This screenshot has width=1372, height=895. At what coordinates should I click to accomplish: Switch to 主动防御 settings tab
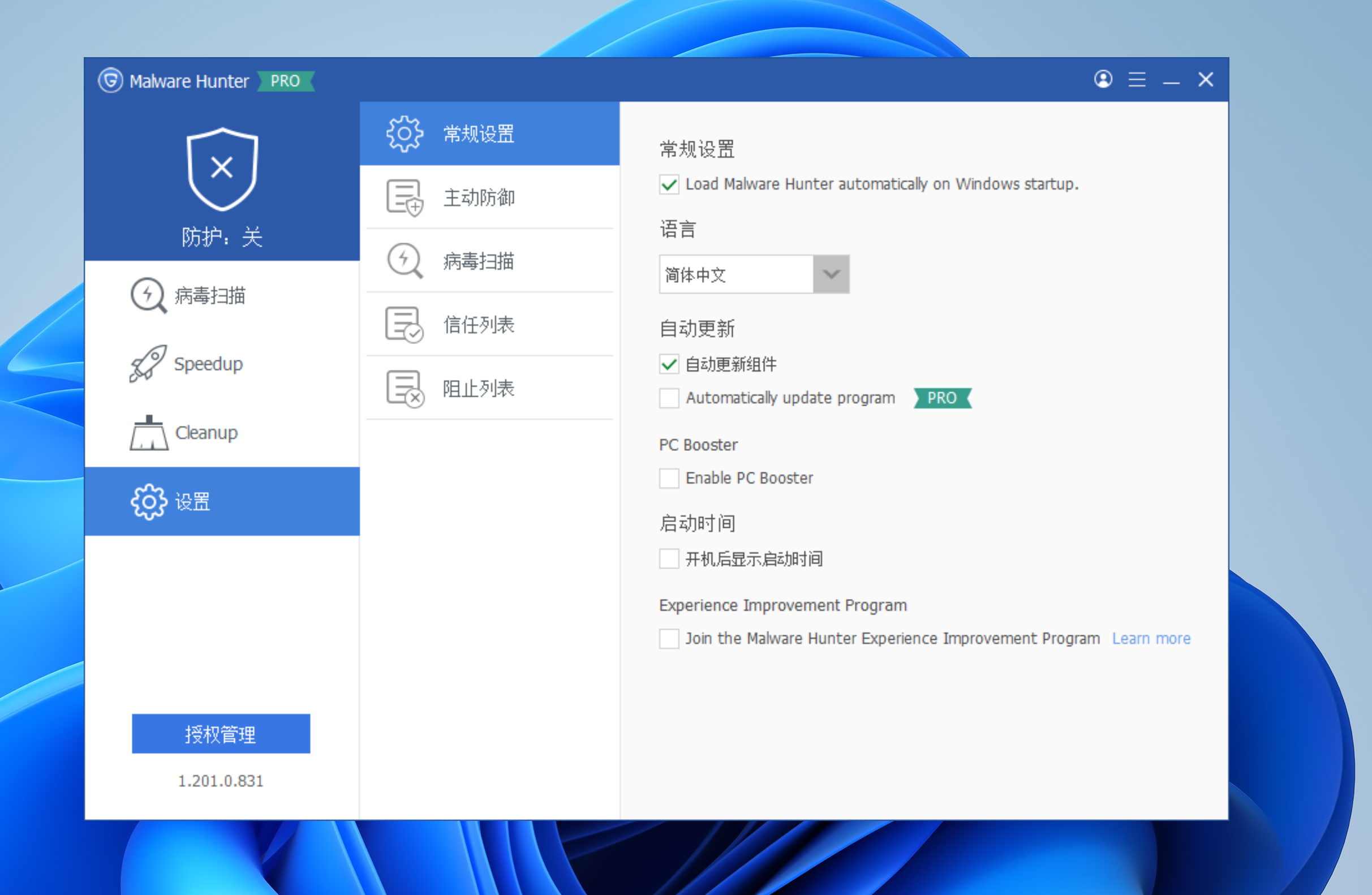click(489, 197)
